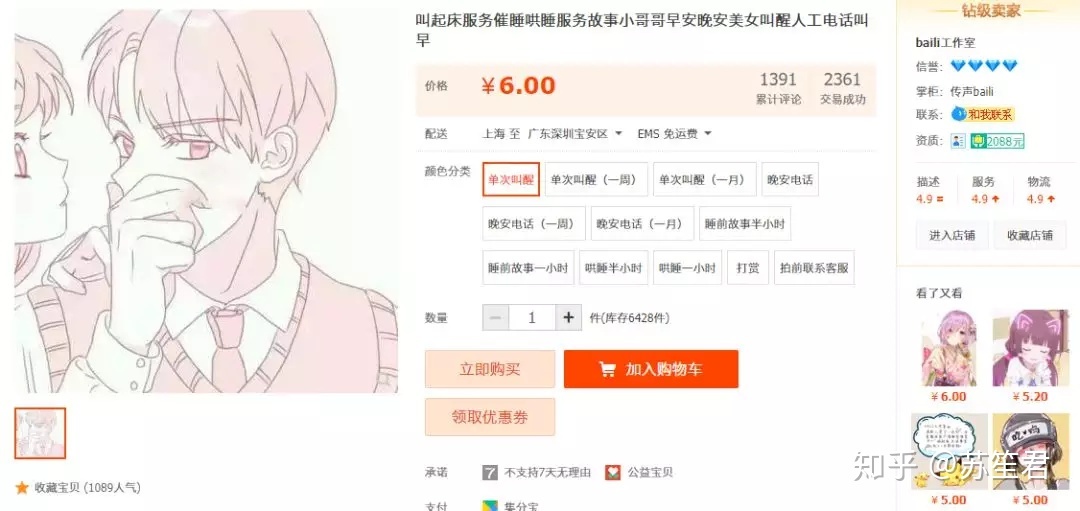Click the 集分宝 payment icon
This screenshot has height=511, width=1080.
(x=490, y=506)
